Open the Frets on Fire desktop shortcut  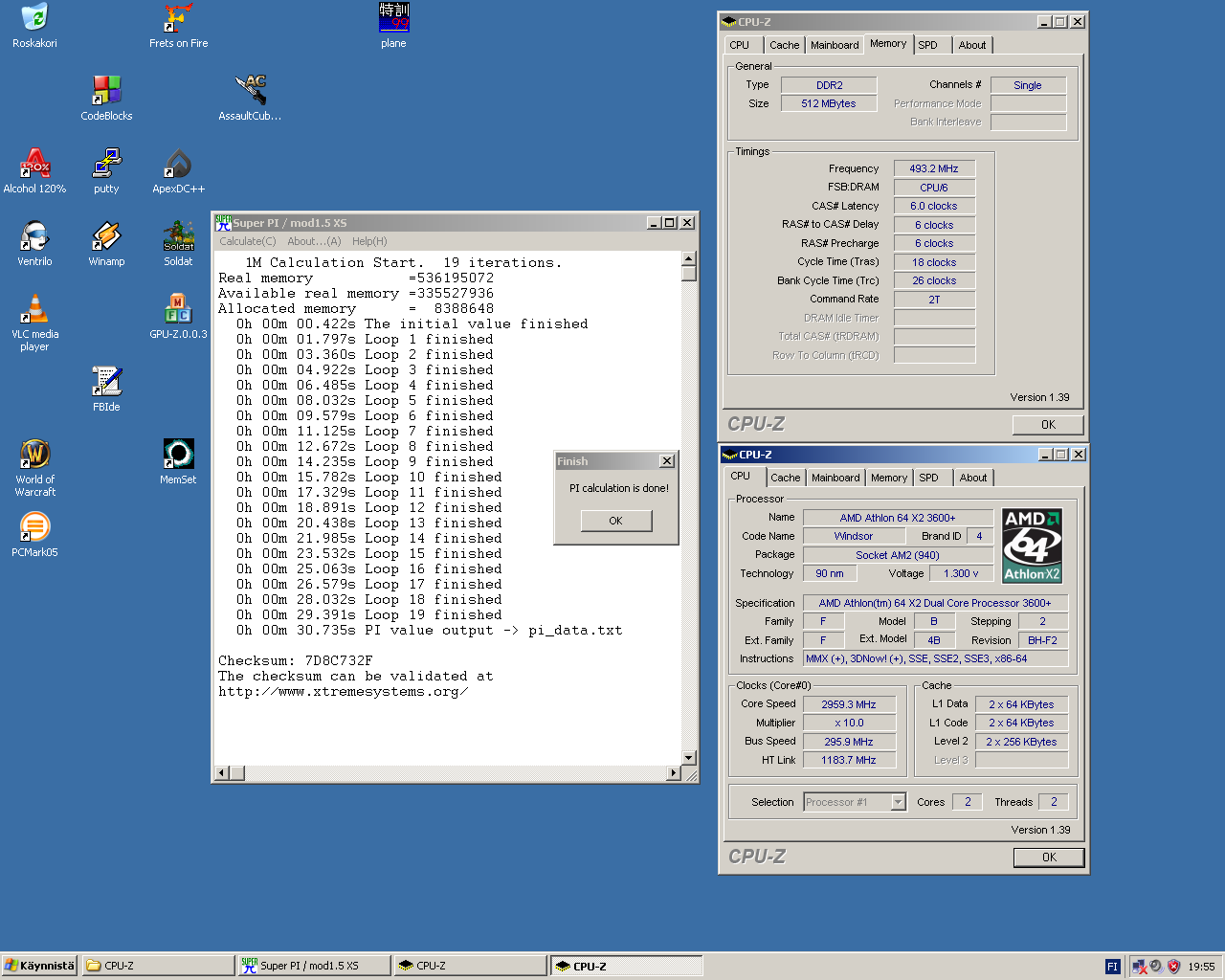pos(178,26)
